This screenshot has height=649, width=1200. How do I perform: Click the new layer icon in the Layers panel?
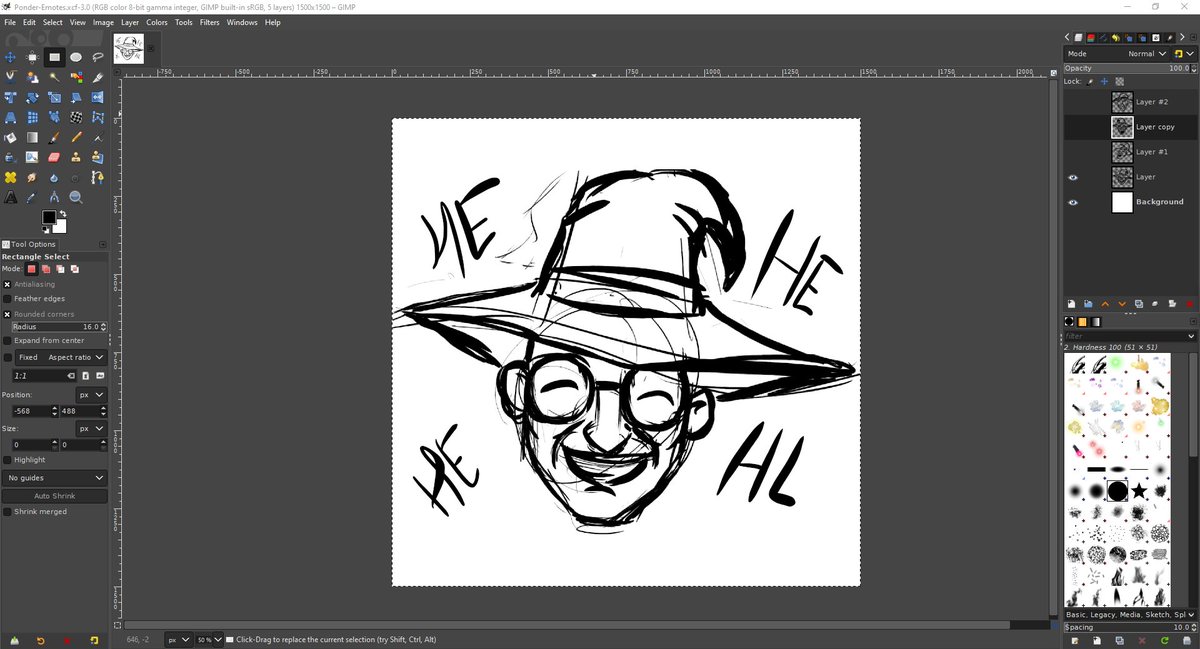(1071, 304)
